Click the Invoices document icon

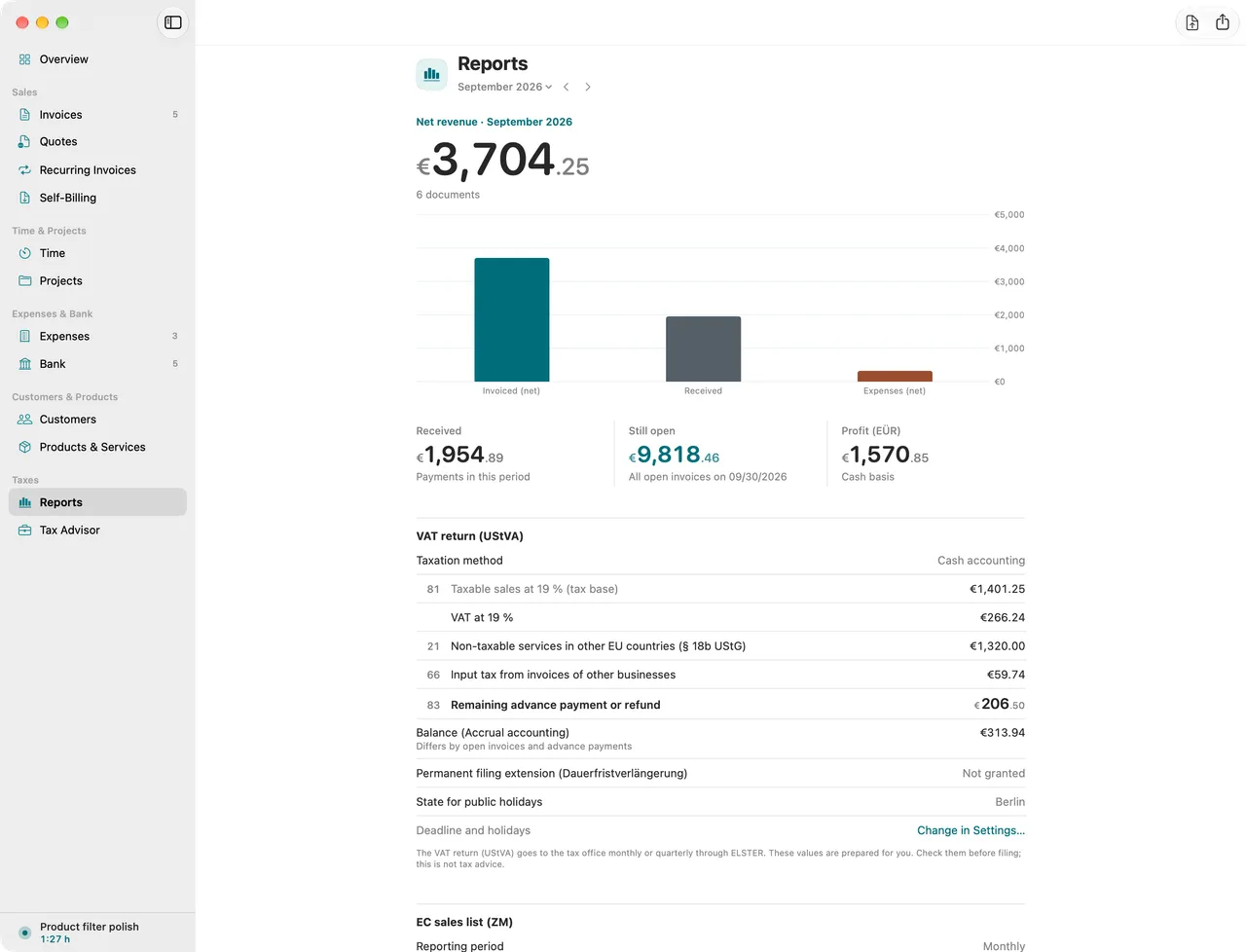point(25,115)
